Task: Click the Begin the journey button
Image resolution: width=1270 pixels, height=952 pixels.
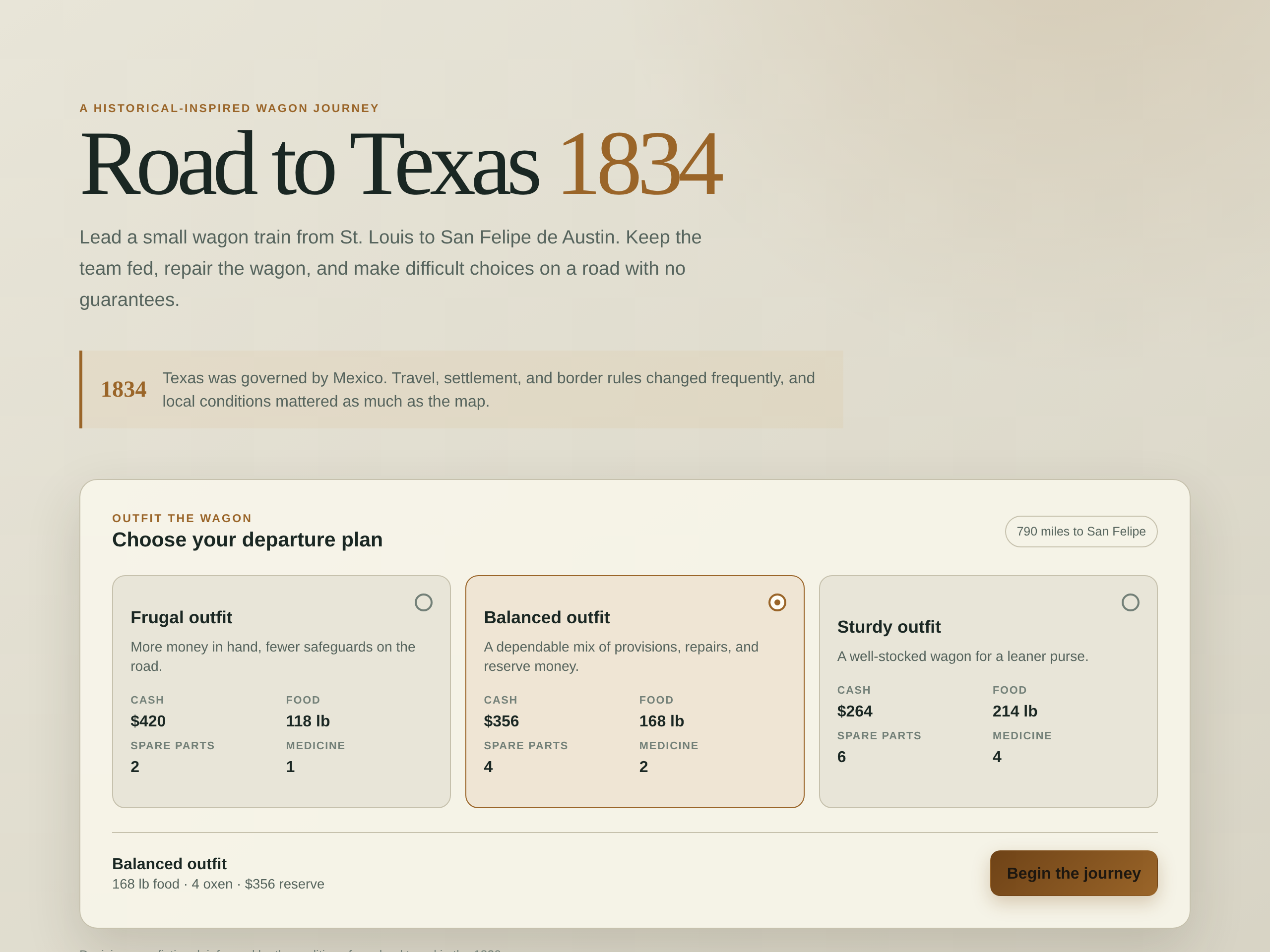Action: 1073,873
